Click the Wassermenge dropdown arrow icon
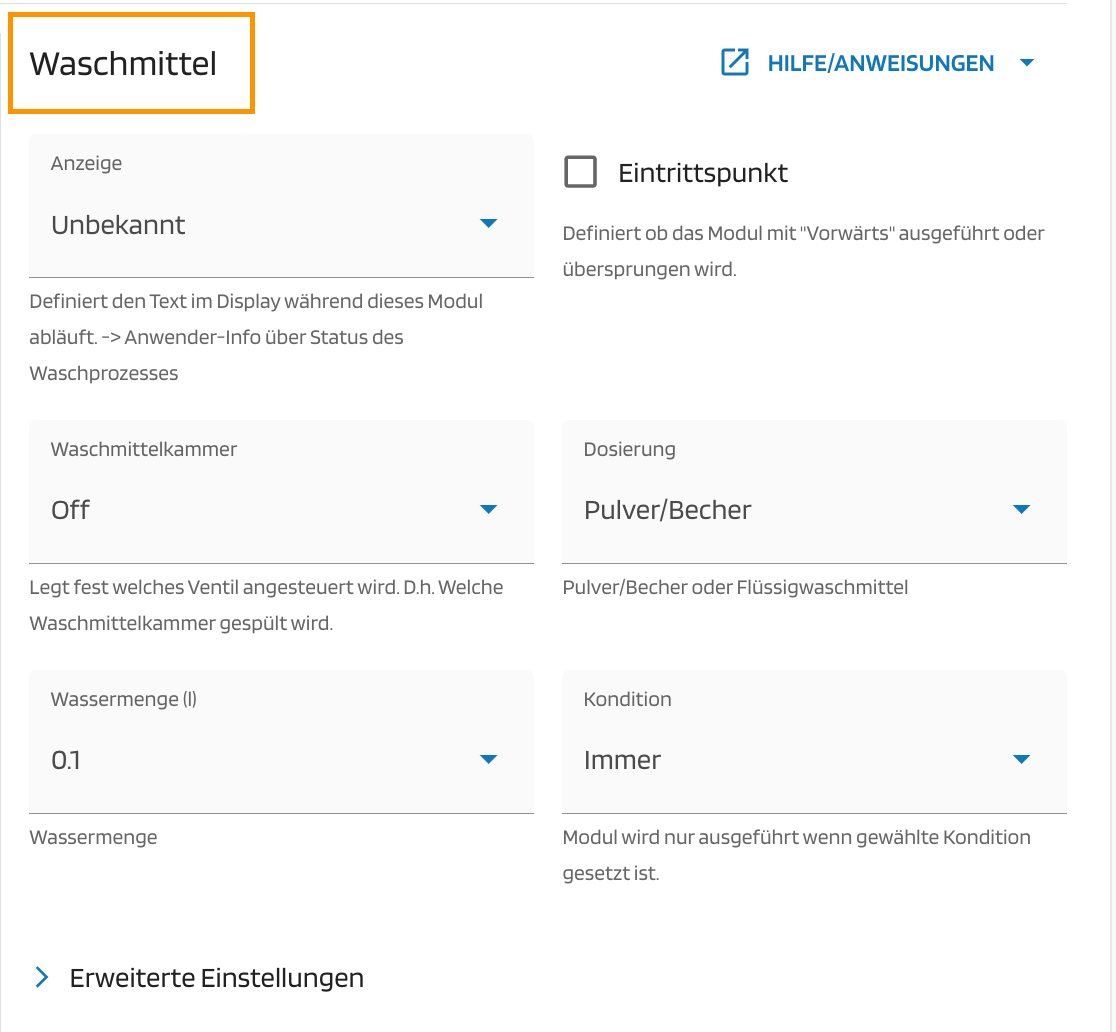The height and width of the screenshot is (1032, 1116). point(488,760)
